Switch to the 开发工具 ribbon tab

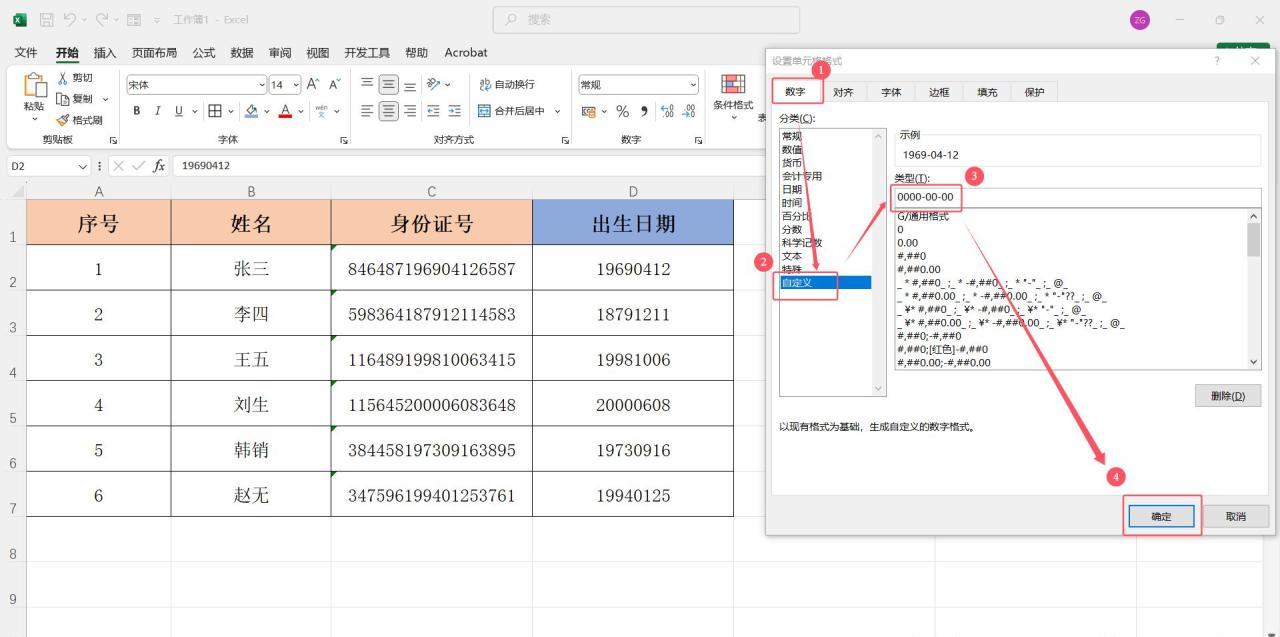(x=366, y=53)
